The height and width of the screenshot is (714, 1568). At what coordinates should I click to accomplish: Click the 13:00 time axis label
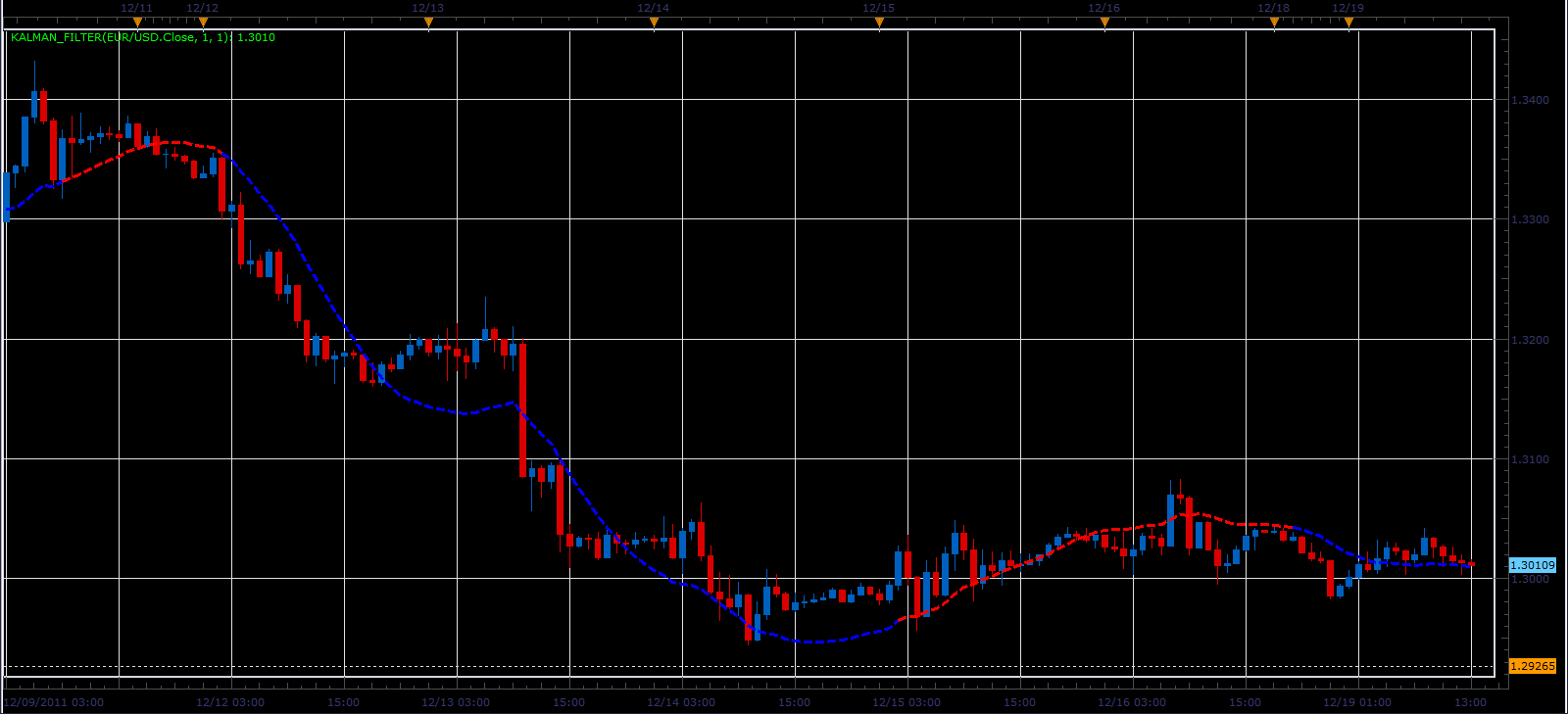click(1470, 702)
